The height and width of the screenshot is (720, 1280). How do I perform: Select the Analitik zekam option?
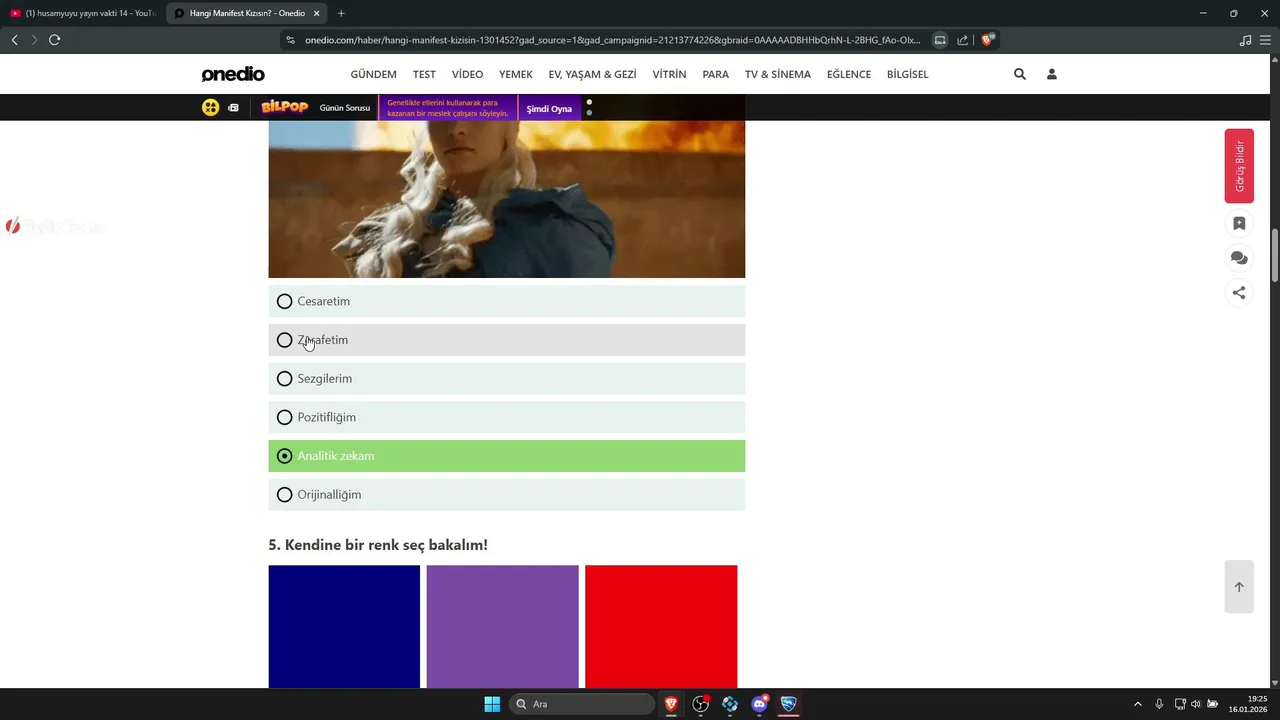click(x=507, y=456)
